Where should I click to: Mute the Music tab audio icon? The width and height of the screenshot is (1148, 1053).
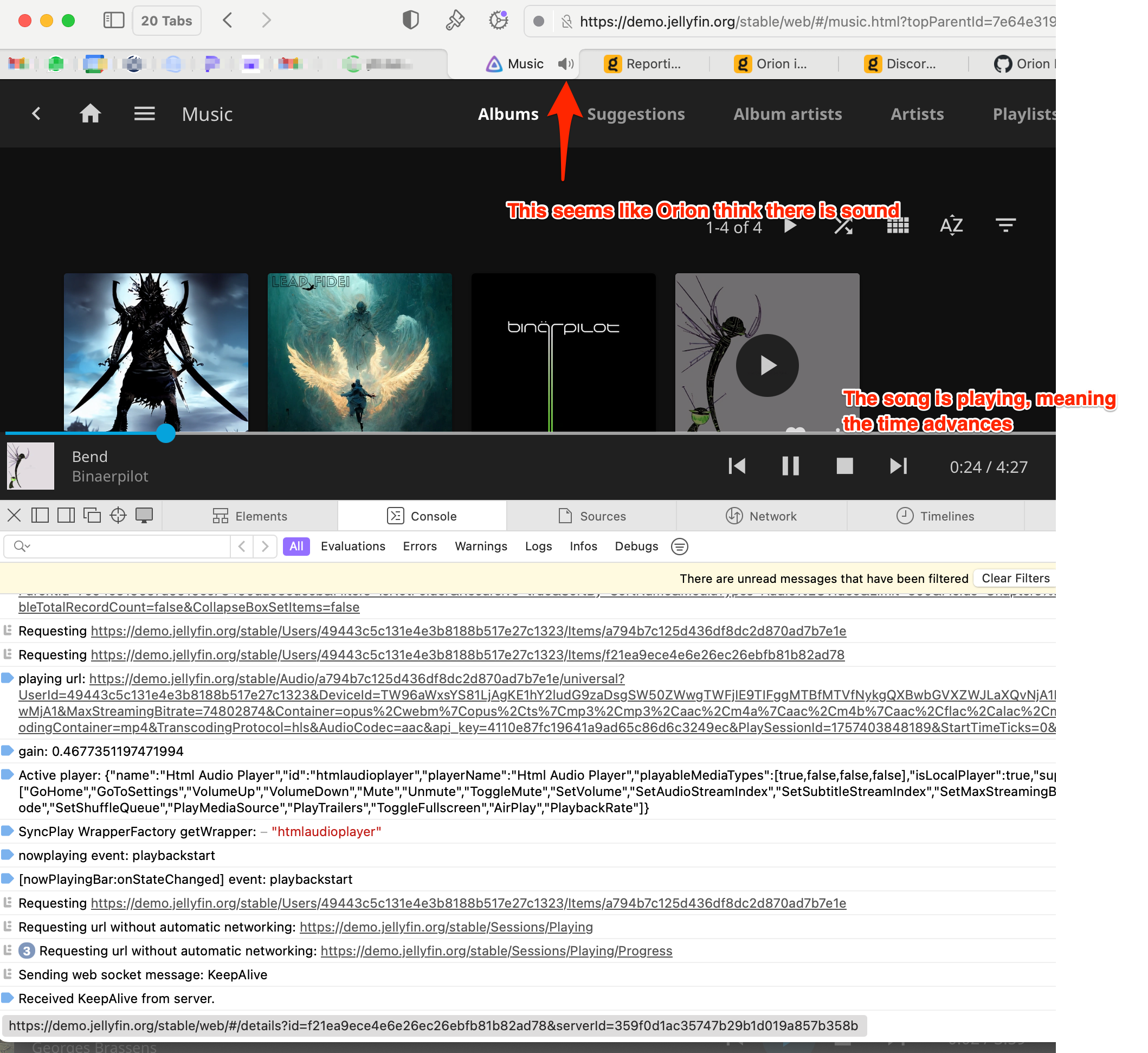(565, 64)
